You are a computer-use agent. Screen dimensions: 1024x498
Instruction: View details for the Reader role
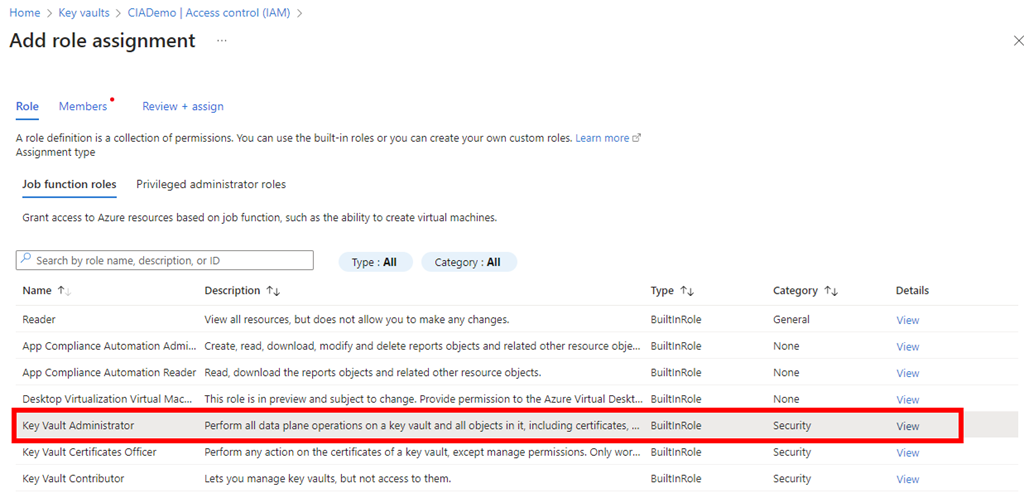tap(907, 320)
